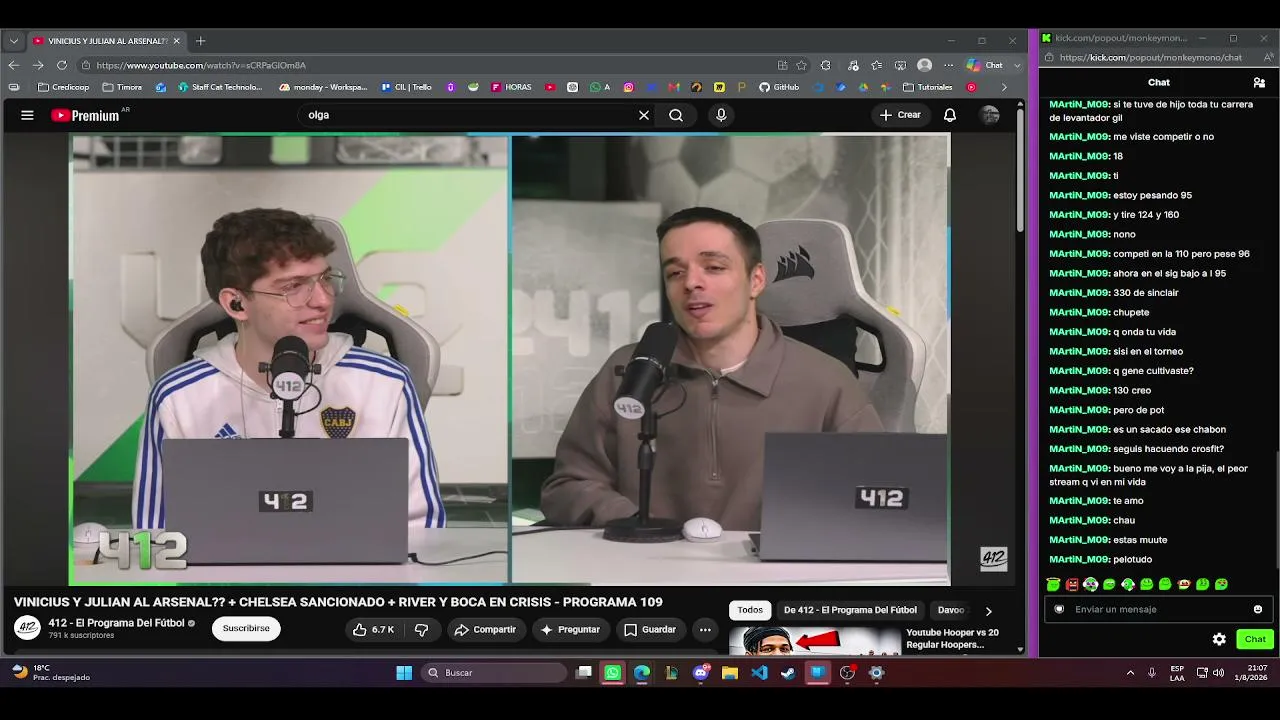Image resolution: width=1280 pixels, height=720 pixels.
Task: Open more actions (three dots) under video
Action: coord(705,629)
